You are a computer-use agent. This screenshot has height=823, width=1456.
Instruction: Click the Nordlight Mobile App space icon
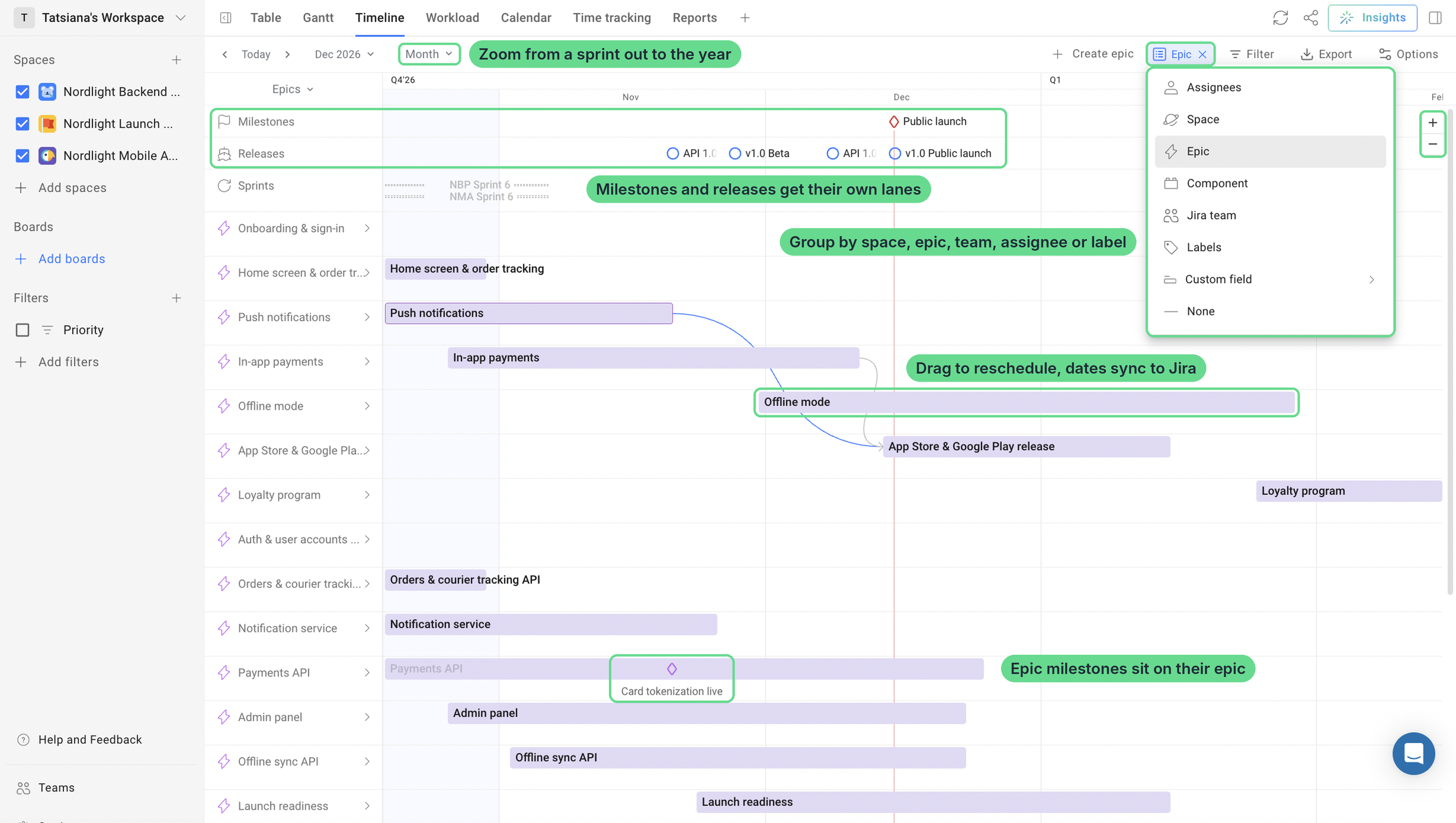pyautogui.click(x=47, y=156)
